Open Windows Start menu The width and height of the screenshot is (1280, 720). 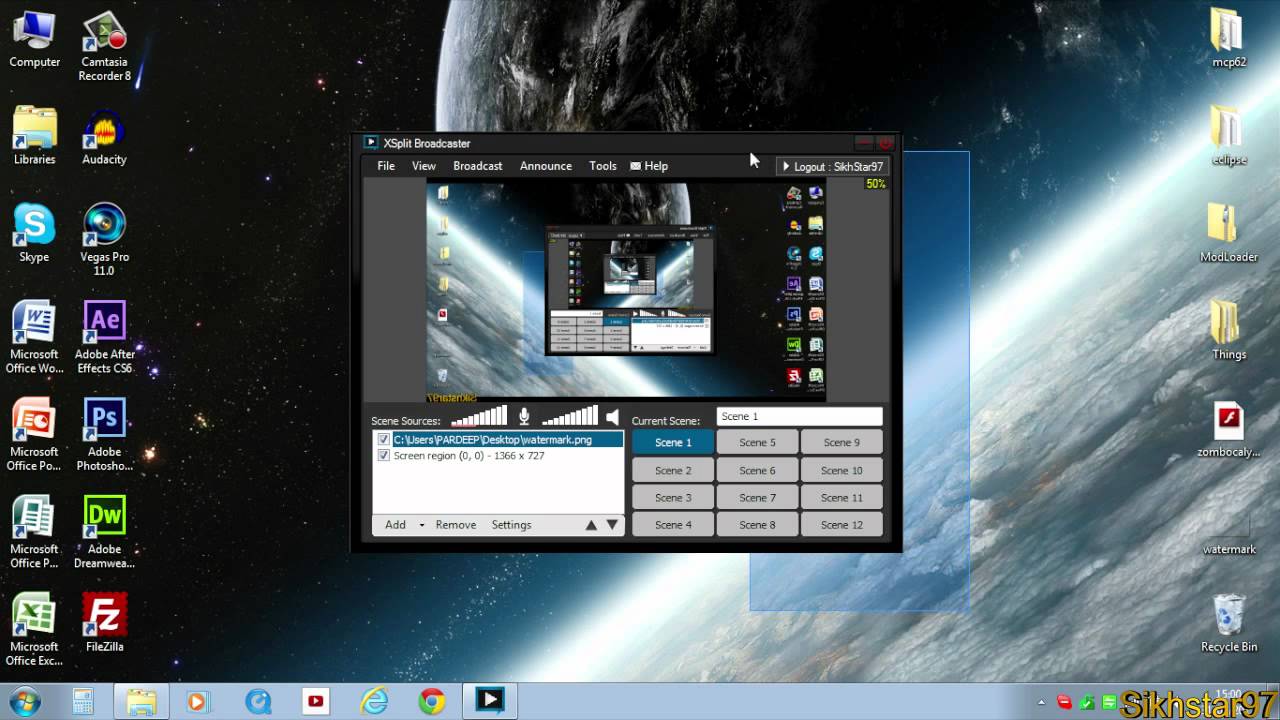(24, 701)
